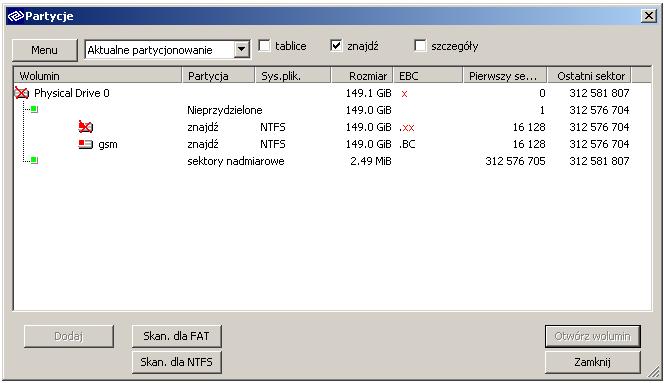The height and width of the screenshot is (383, 664).
Task: Click first sector value 312 576 705
Action: 515,161
